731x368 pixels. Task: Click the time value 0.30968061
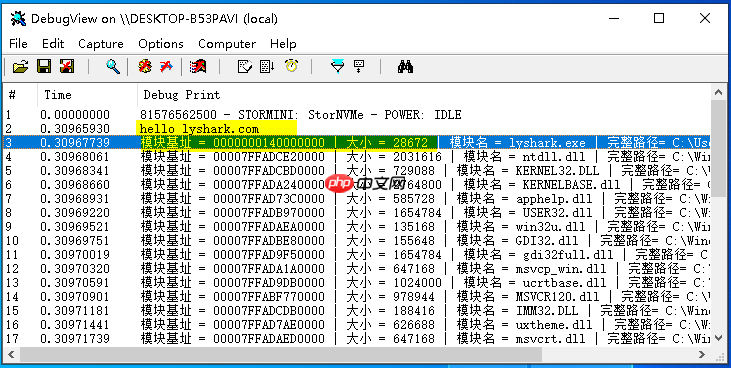coord(75,157)
